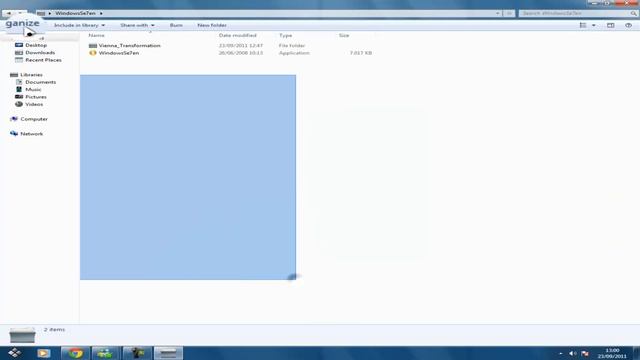Open the fourth taskbar application icon
The image size is (640, 360).
click(137, 353)
